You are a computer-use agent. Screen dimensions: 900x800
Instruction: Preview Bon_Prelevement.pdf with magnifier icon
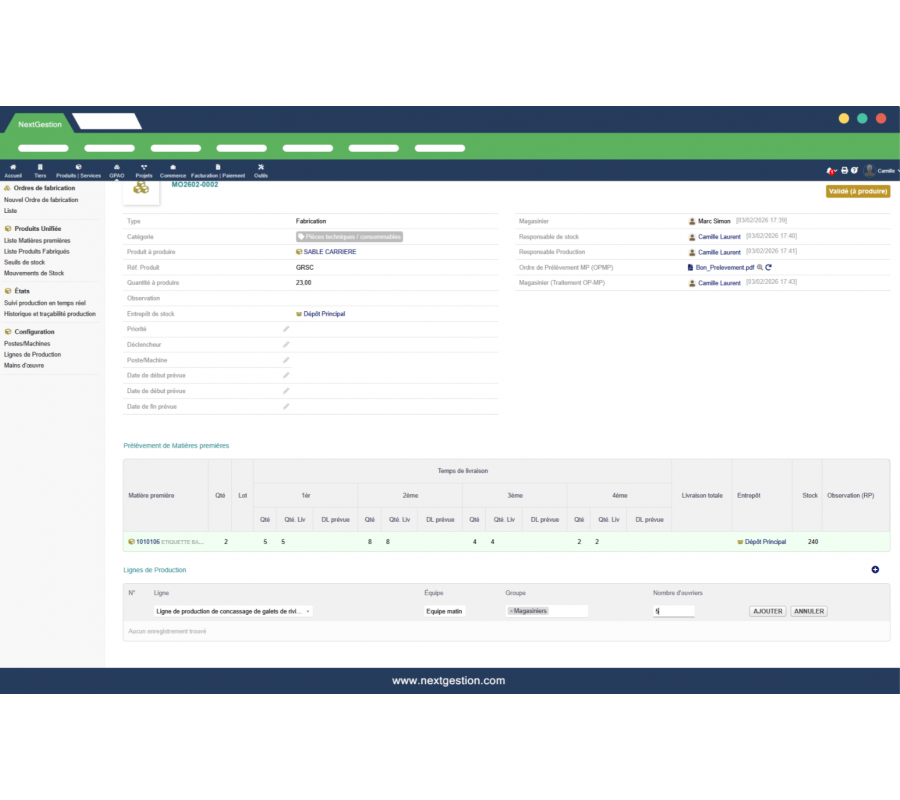point(760,268)
